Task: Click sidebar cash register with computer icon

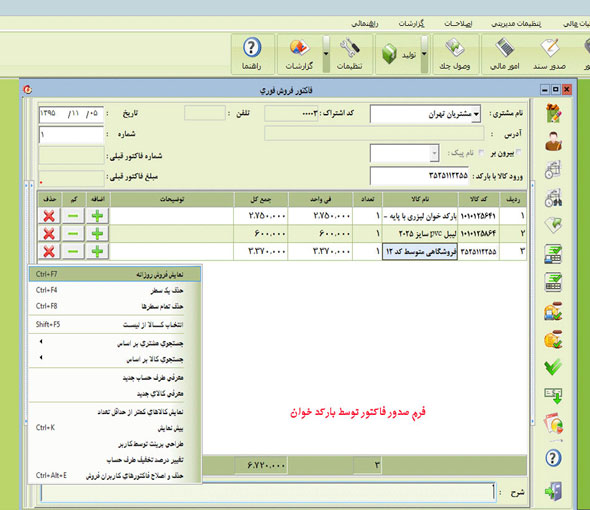Action: 553,254
